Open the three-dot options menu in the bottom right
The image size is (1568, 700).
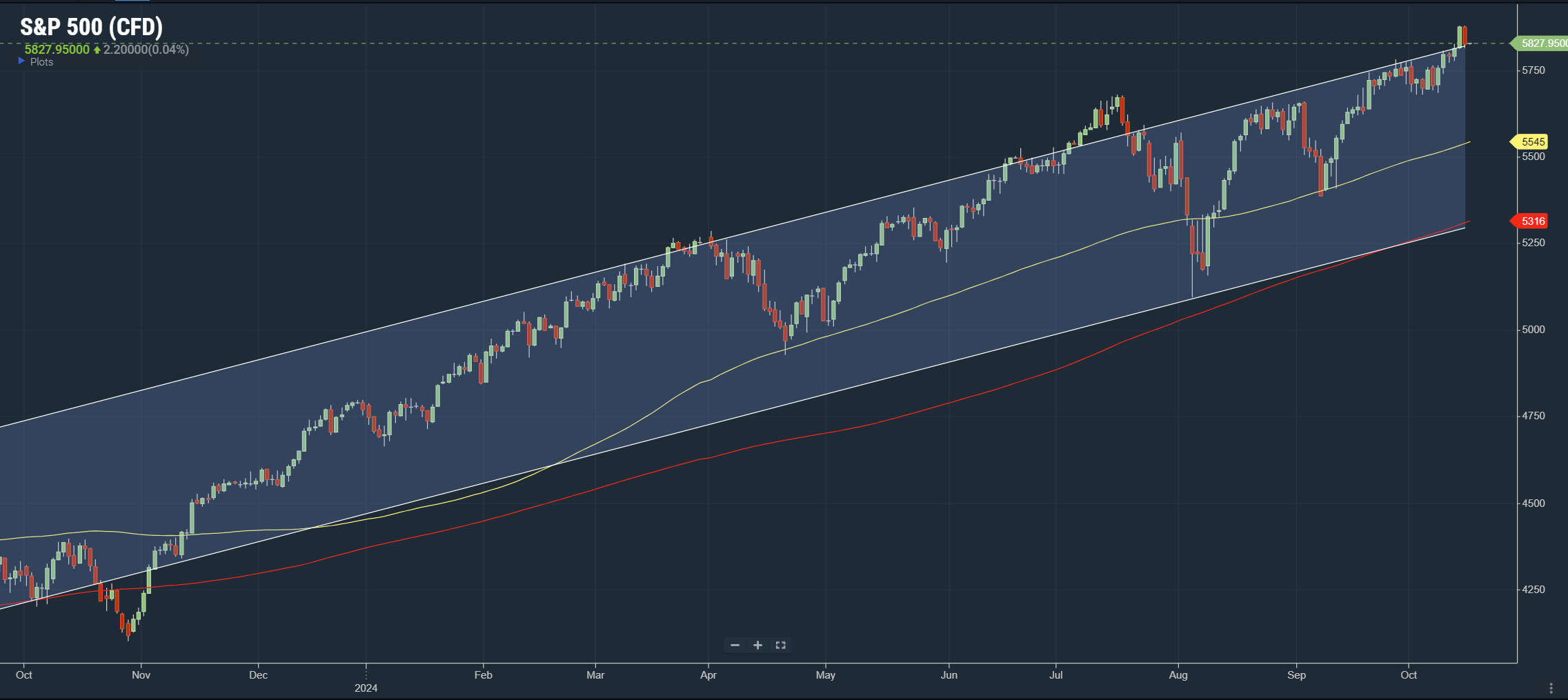(x=1551, y=688)
